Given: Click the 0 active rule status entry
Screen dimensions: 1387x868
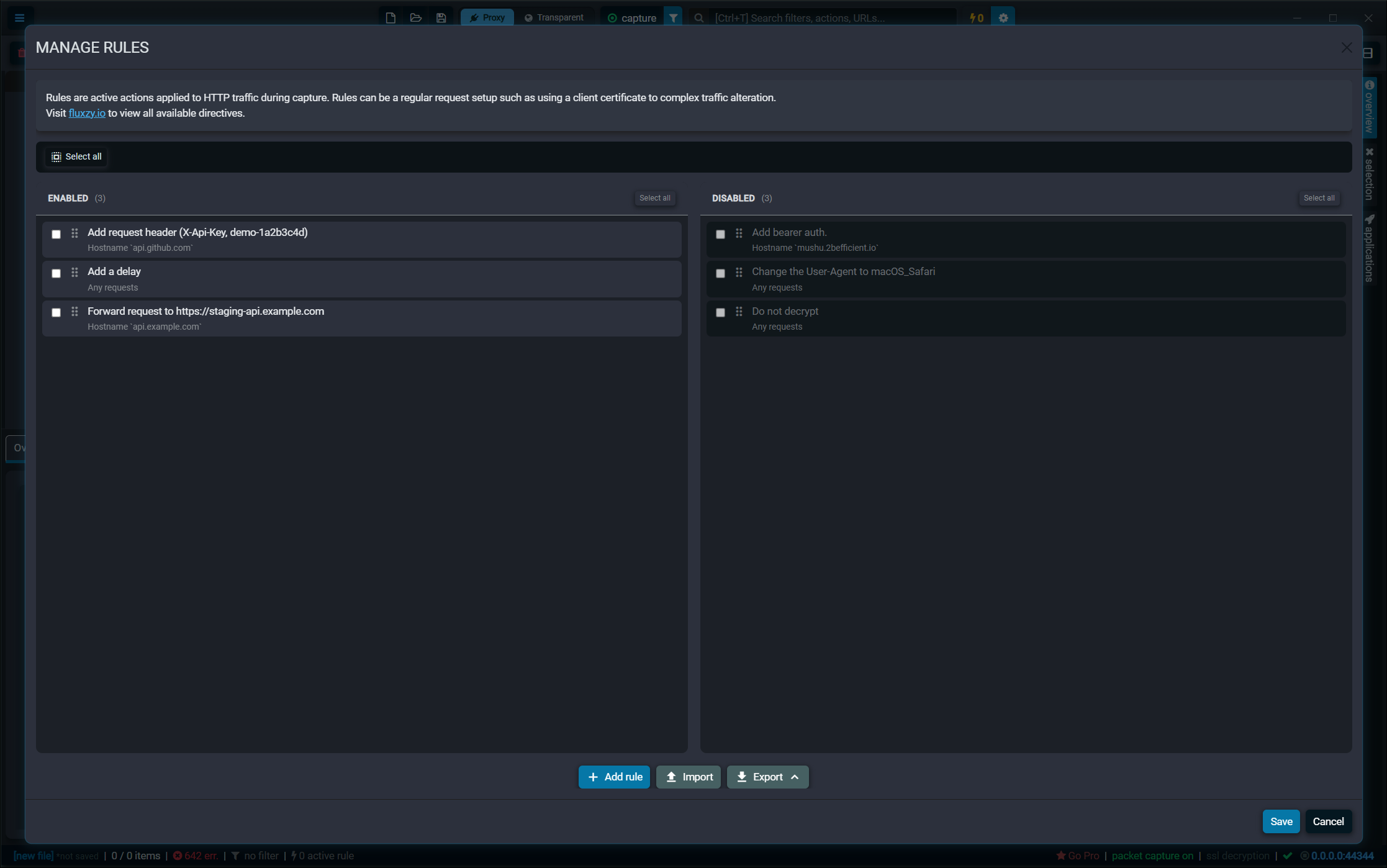Looking at the screenshot, I should tap(322, 856).
